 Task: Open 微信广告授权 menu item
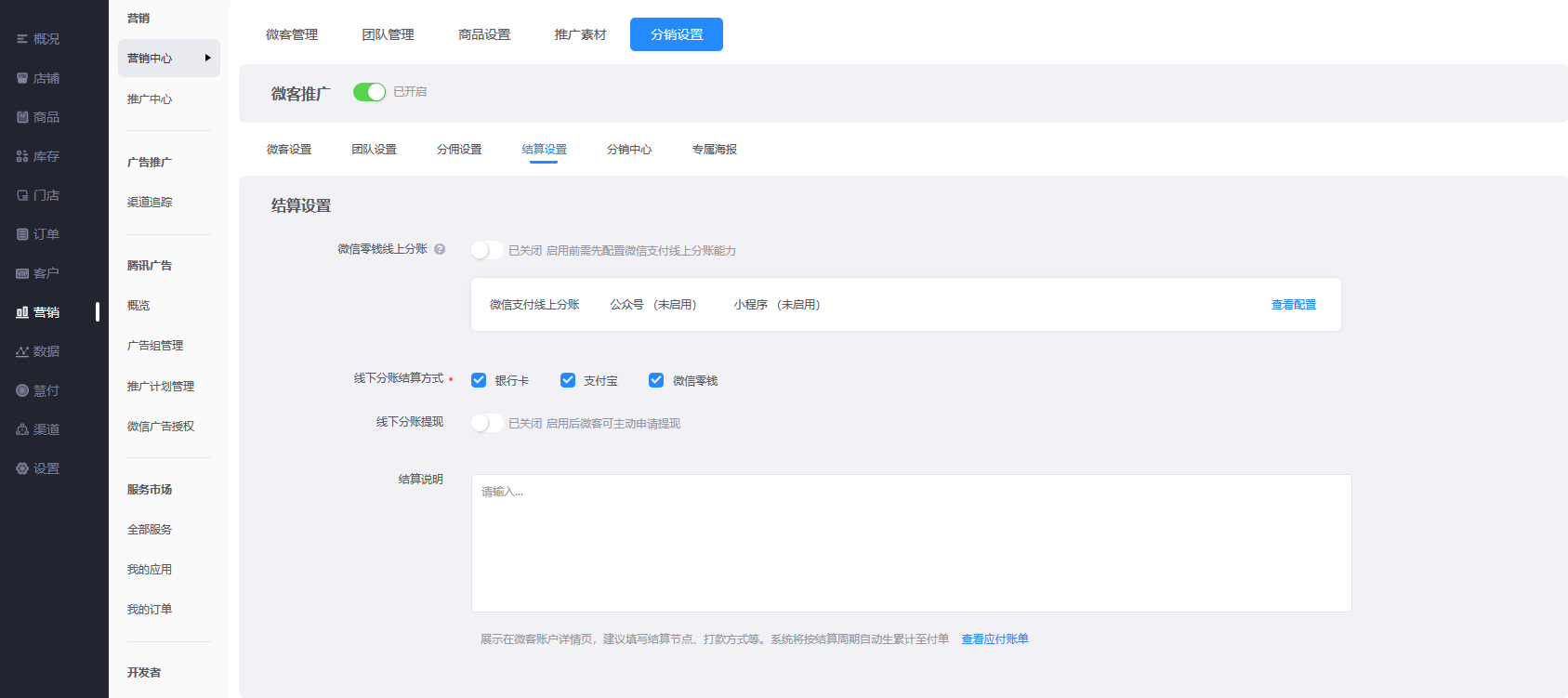point(161,427)
